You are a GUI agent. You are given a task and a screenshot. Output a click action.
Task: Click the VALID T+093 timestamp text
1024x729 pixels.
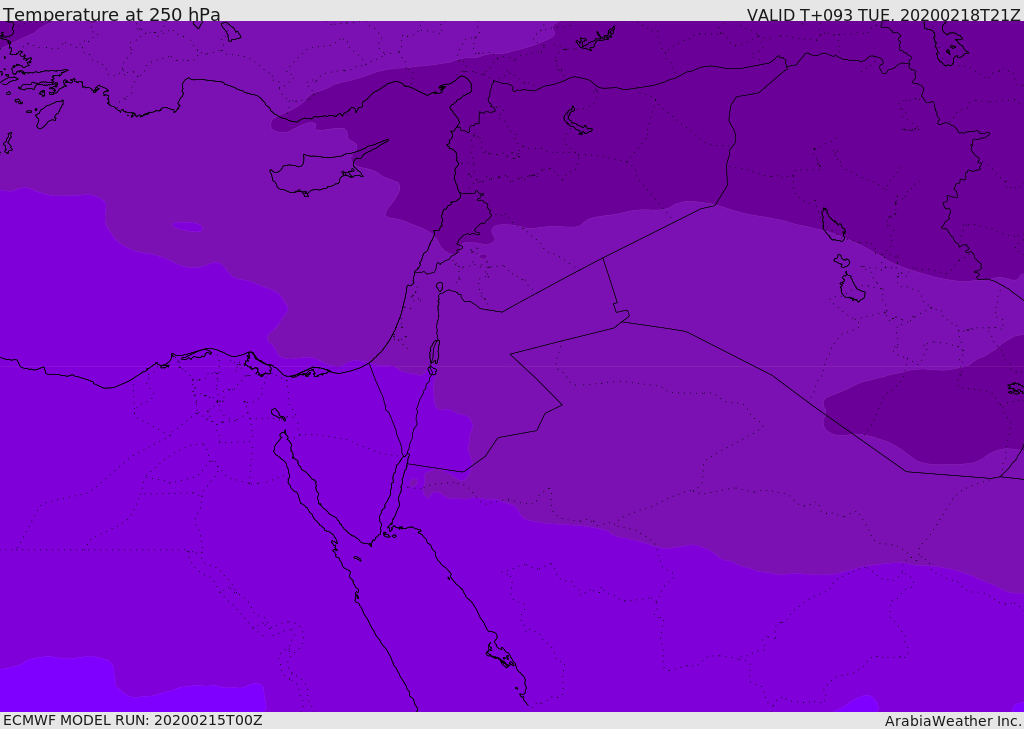tap(883, 15)
